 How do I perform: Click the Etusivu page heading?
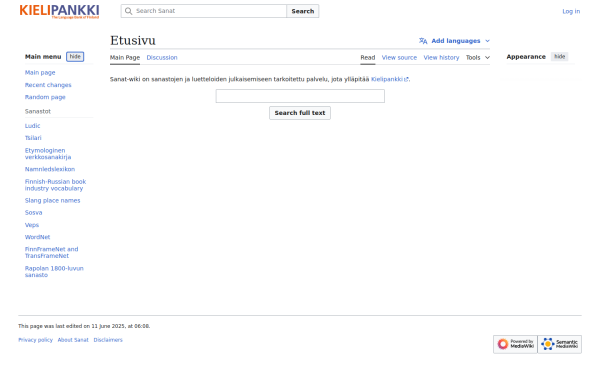click(x=133, y=41)
